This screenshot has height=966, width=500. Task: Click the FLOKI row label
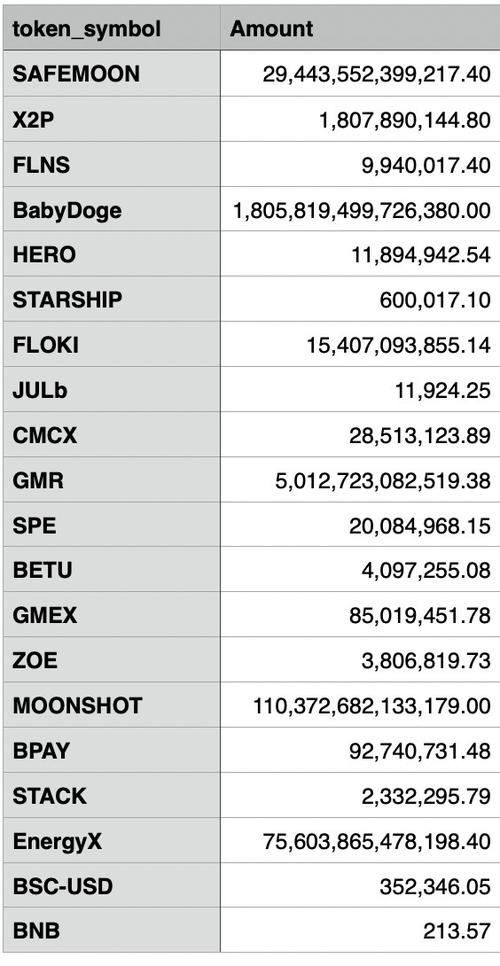click(x=111, y=344)
